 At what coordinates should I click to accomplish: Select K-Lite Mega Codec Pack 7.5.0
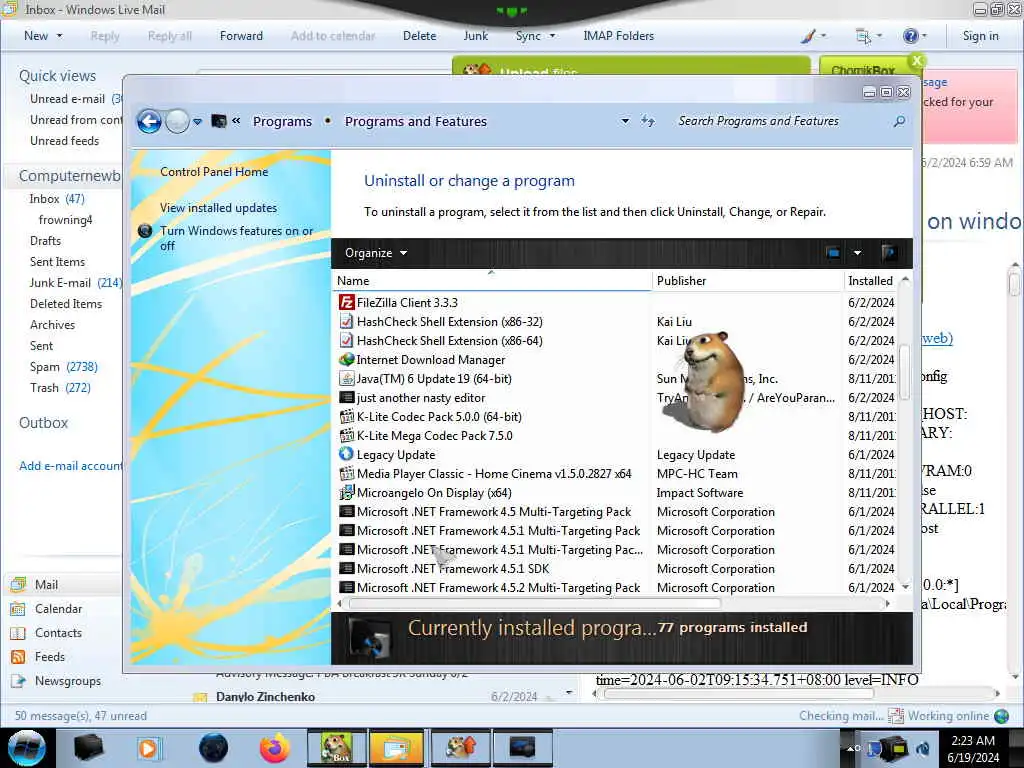pos(616,436)
